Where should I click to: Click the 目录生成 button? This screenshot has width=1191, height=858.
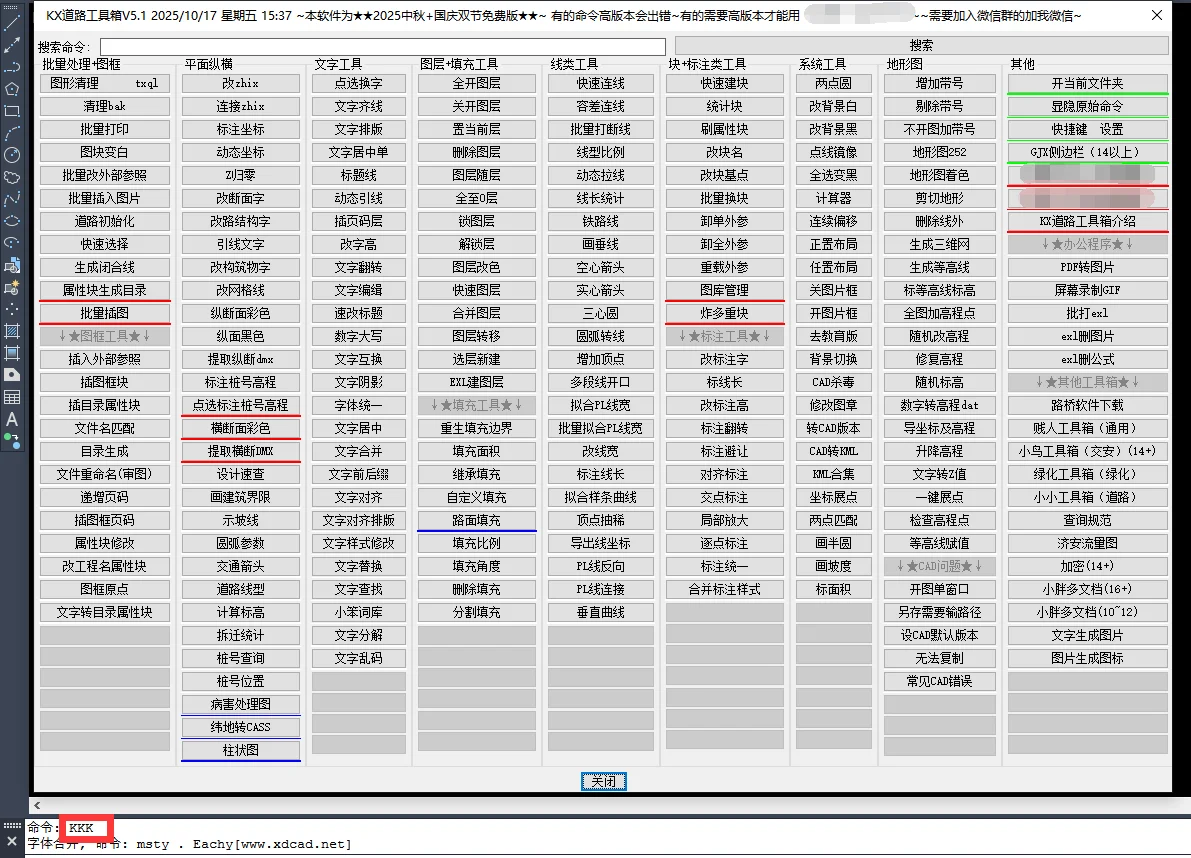point(105,452)
